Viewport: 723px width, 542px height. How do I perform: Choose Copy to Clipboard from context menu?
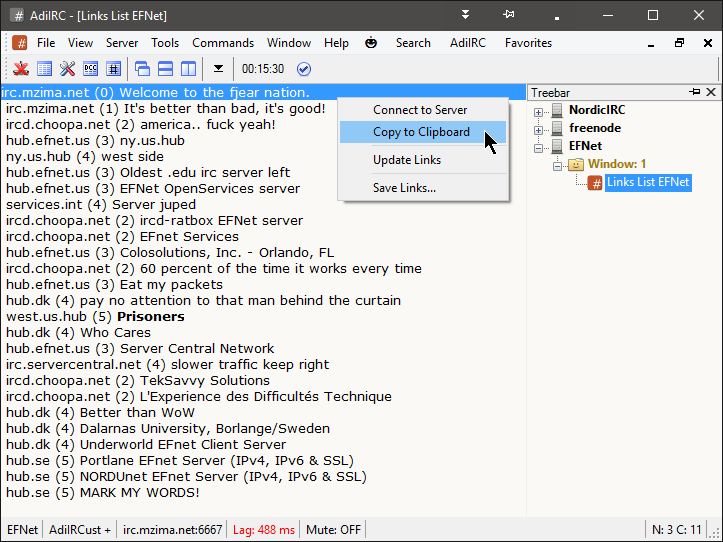coord(423,132)
